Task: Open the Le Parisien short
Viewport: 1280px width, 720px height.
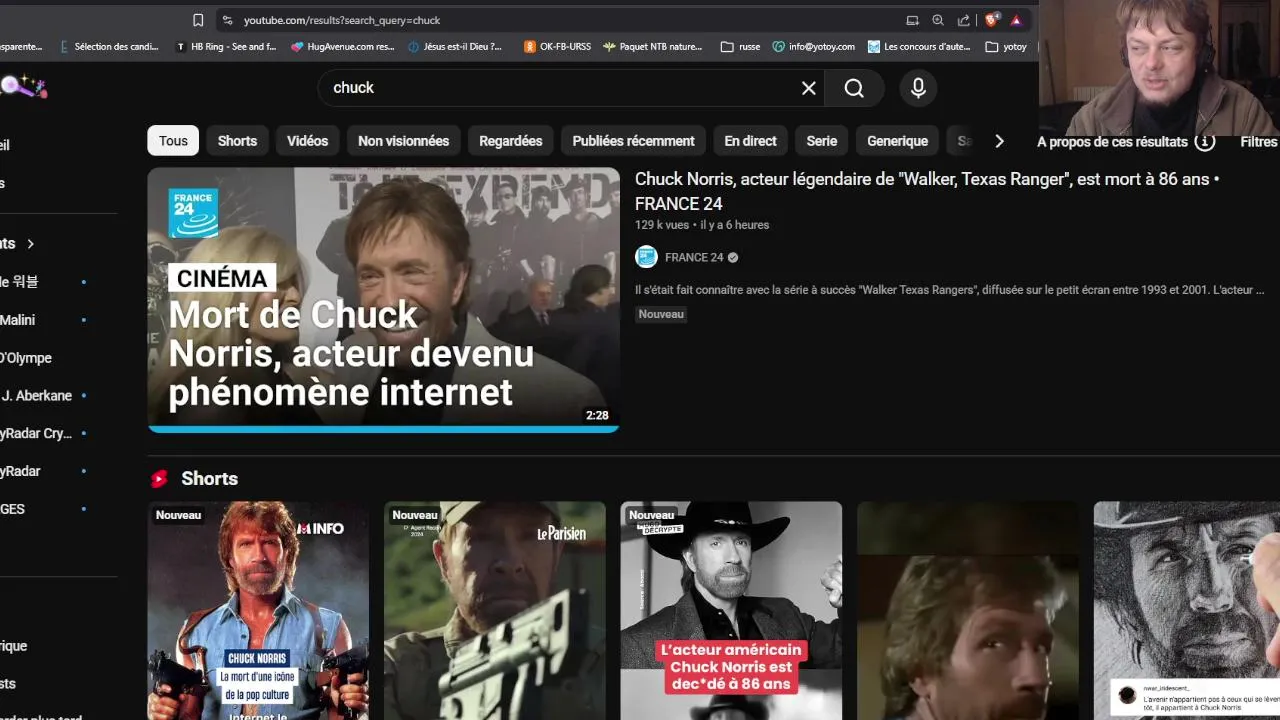Action: pyautogui.click(x=495, y=610)
